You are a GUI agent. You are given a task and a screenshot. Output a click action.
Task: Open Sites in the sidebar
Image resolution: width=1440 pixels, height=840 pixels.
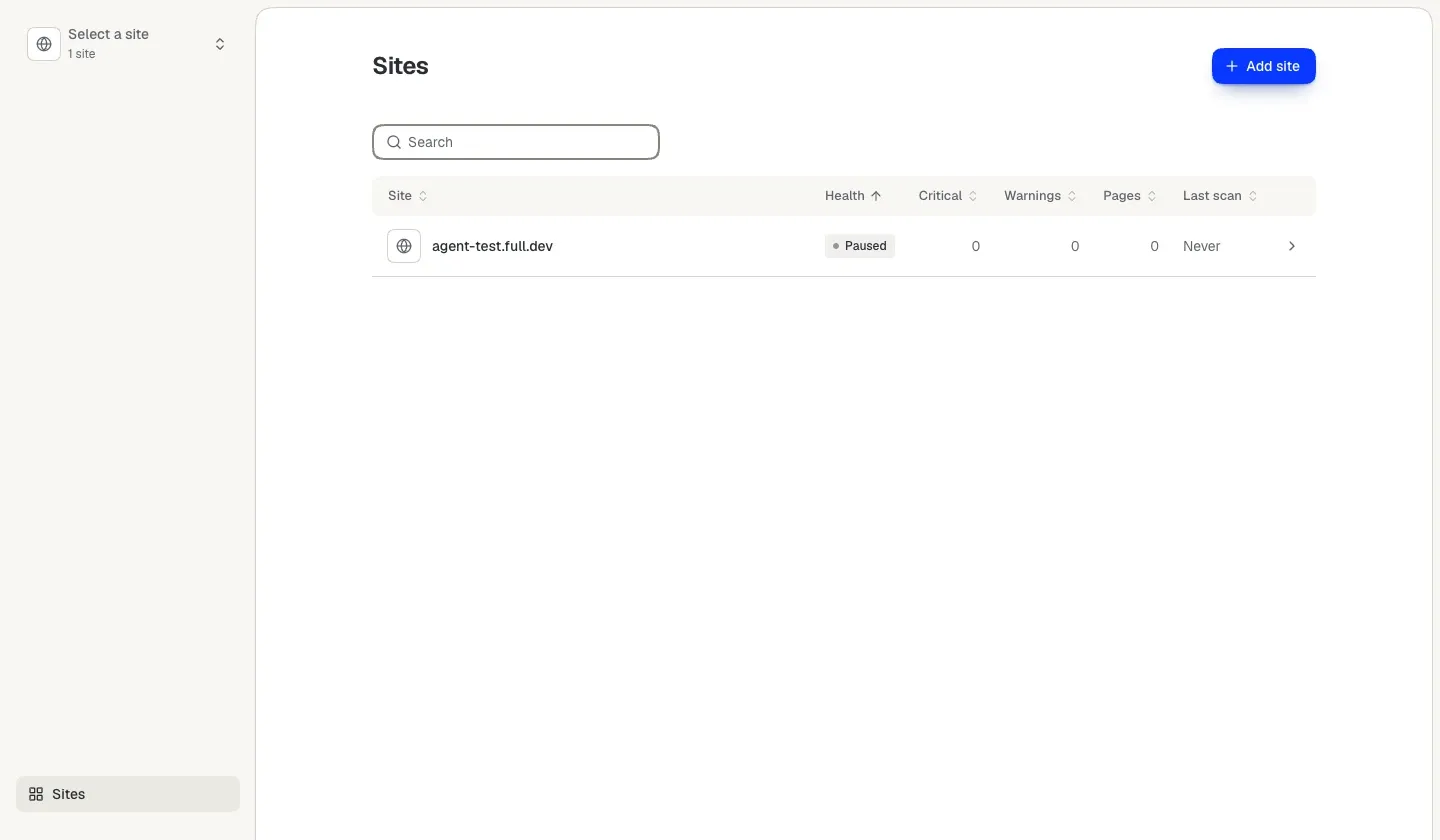128,794
